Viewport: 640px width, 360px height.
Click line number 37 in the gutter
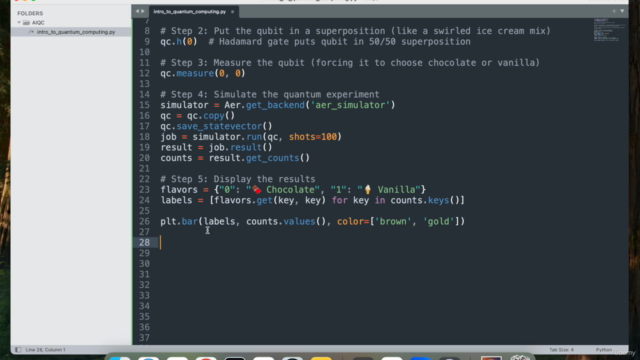pos(144,338)
